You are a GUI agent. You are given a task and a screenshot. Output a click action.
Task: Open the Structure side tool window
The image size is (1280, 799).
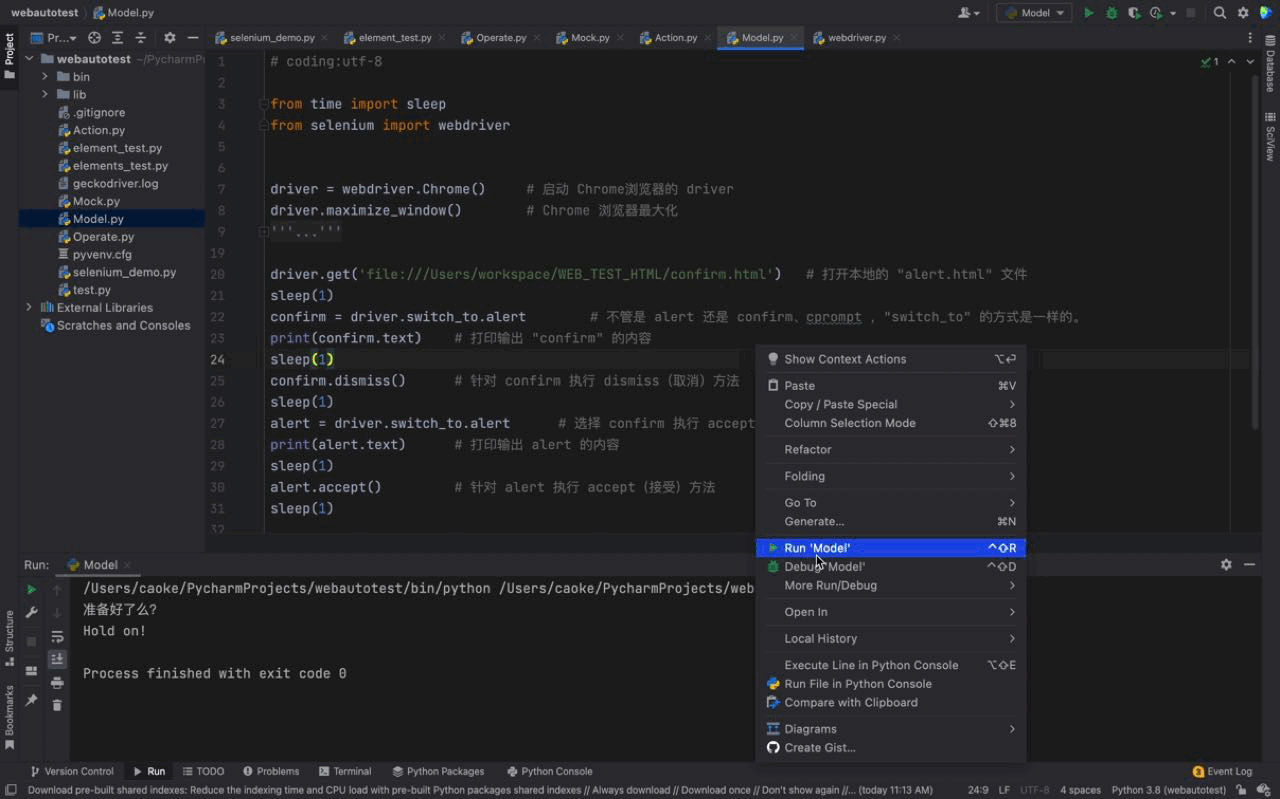9,638
